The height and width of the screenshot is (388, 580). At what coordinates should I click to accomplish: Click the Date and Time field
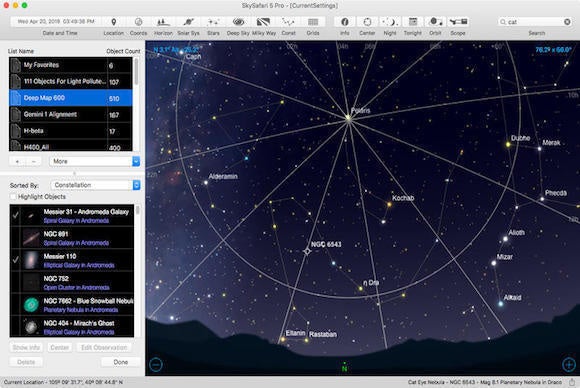coord(56,21)
